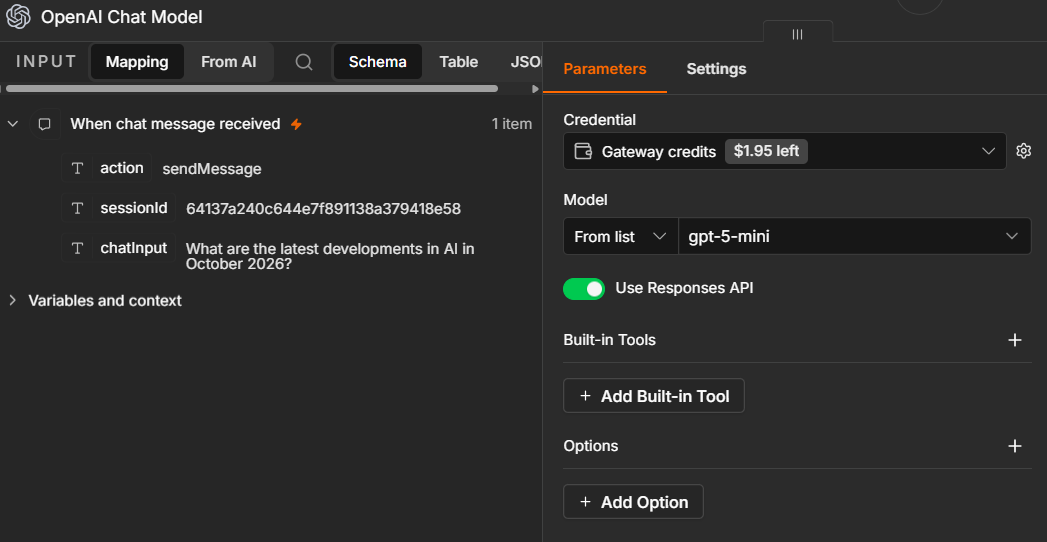This screenshot has height=542, width=1047.
Task: Grab the panel drag handle at top
Action: point(797,34)
